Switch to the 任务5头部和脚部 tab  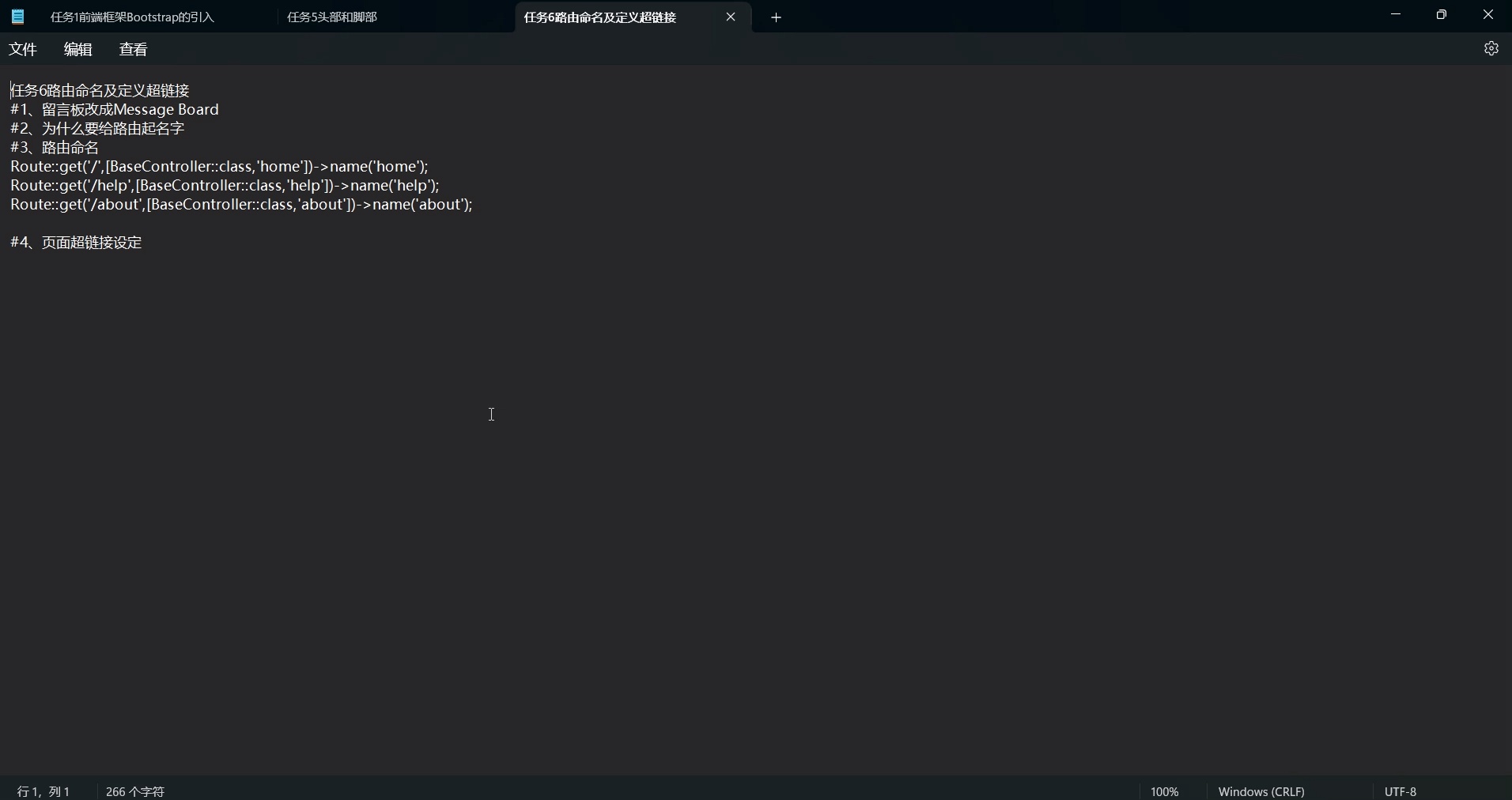tap(332, 17)
